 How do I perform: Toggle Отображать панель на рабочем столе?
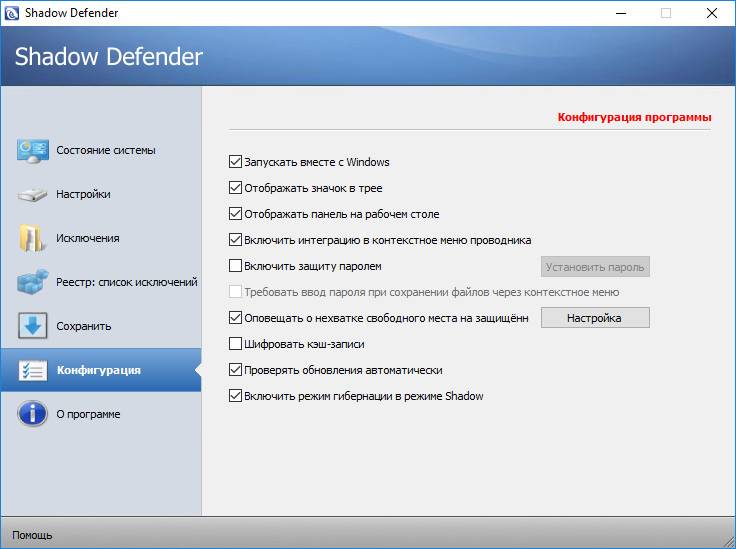click(x=235, y=214)
